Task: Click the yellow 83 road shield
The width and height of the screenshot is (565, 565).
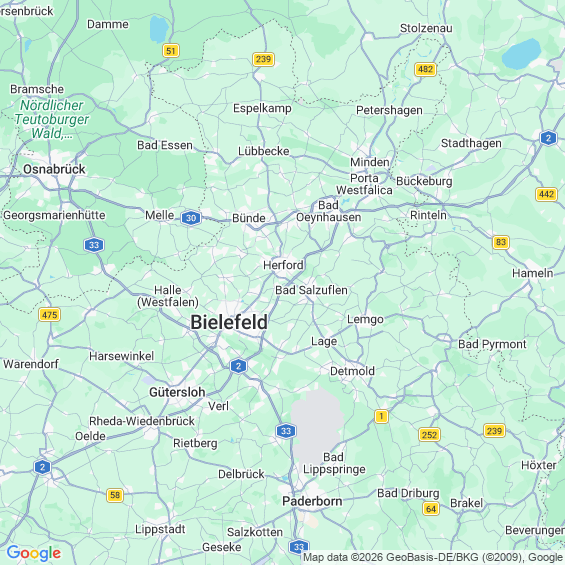Action: [x=501, y=242]
